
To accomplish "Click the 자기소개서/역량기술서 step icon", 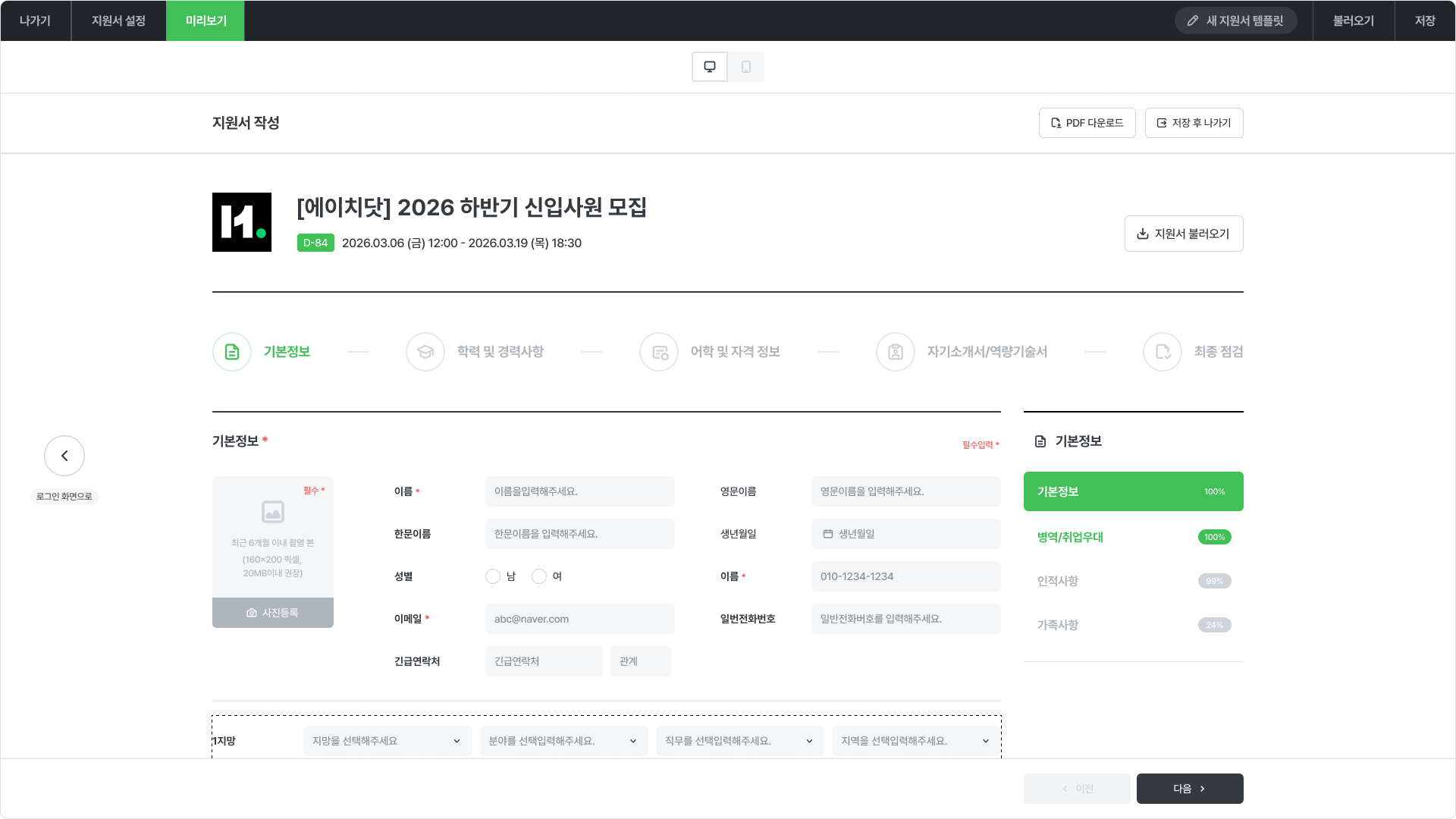I will (x=896, y=352).
